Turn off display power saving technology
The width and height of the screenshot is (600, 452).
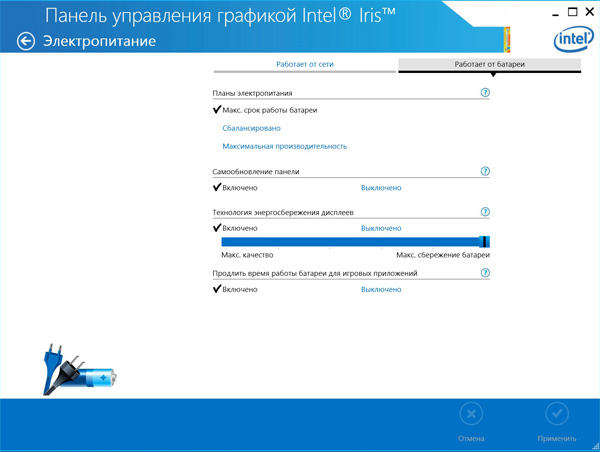(380, 228)
